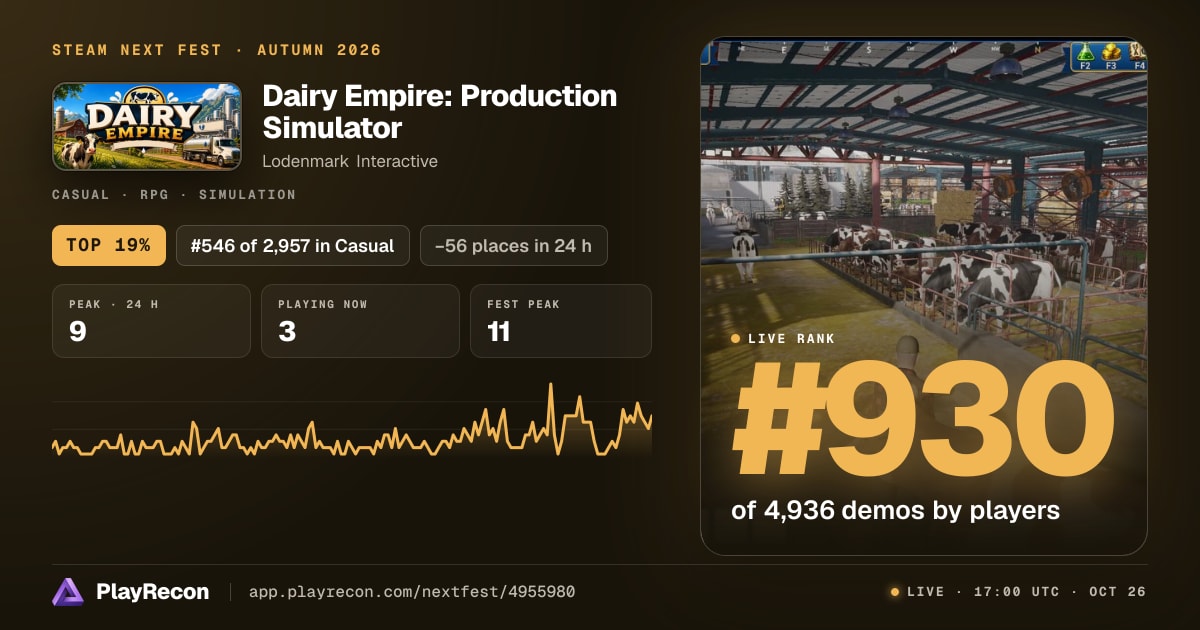Select the Peak 24 H stat card

(151, 321)
